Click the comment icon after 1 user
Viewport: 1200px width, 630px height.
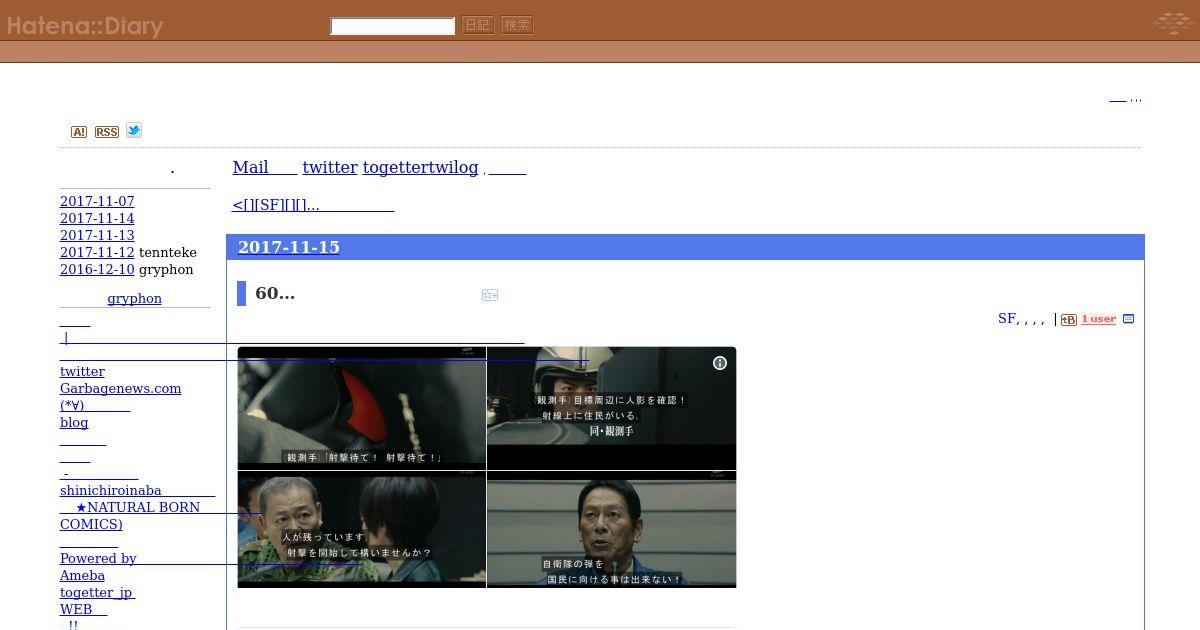(x=1129, y=320)
